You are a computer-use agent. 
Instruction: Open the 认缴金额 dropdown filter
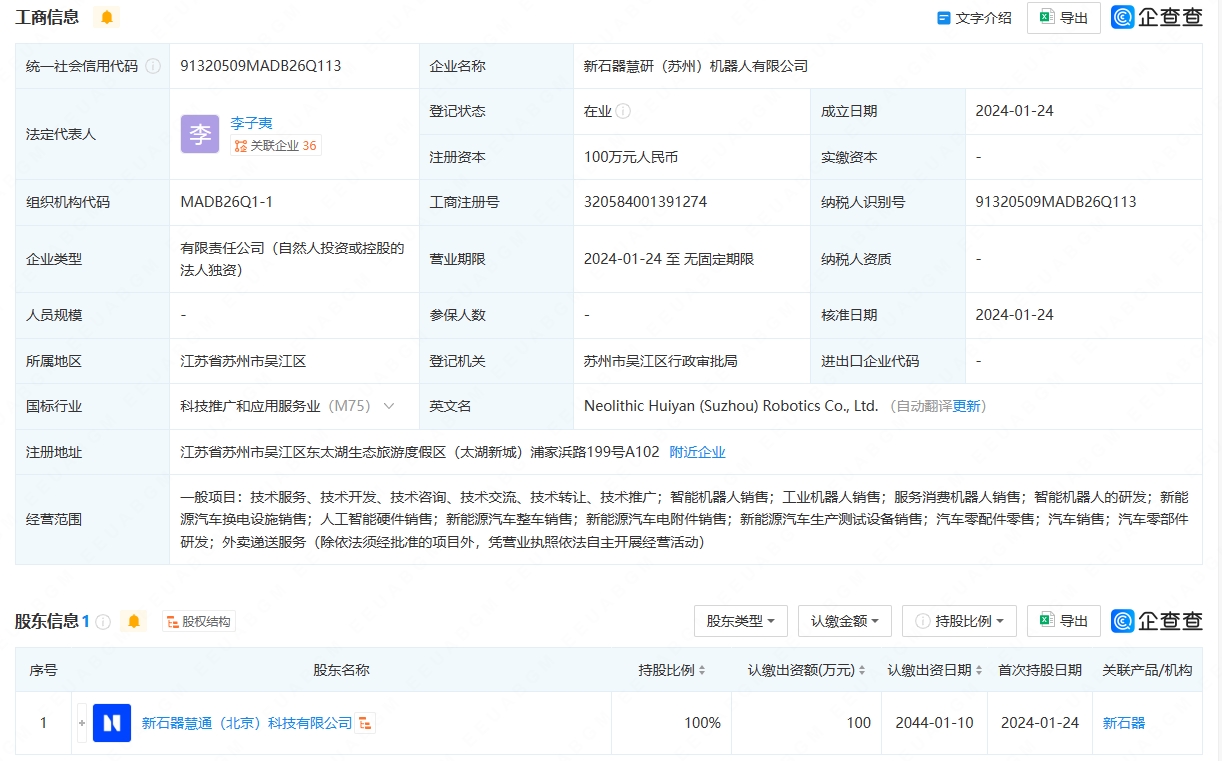[844, 621]
